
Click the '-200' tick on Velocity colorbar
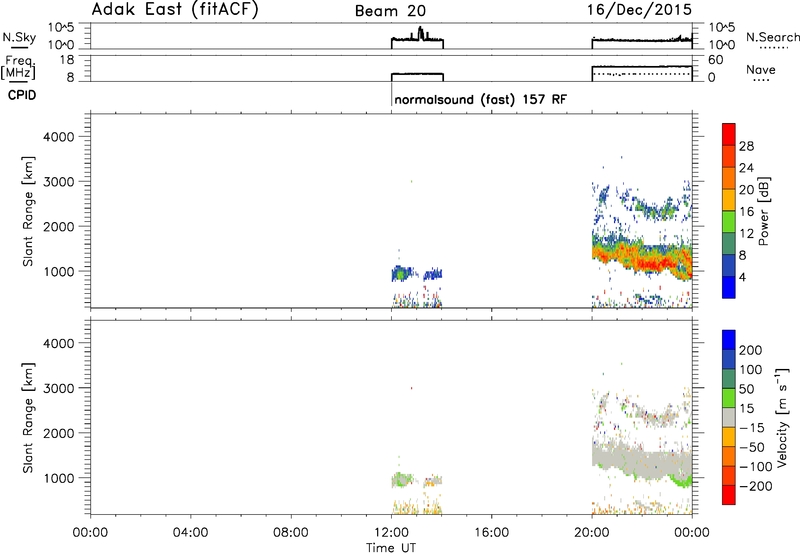tap(758, 486)
